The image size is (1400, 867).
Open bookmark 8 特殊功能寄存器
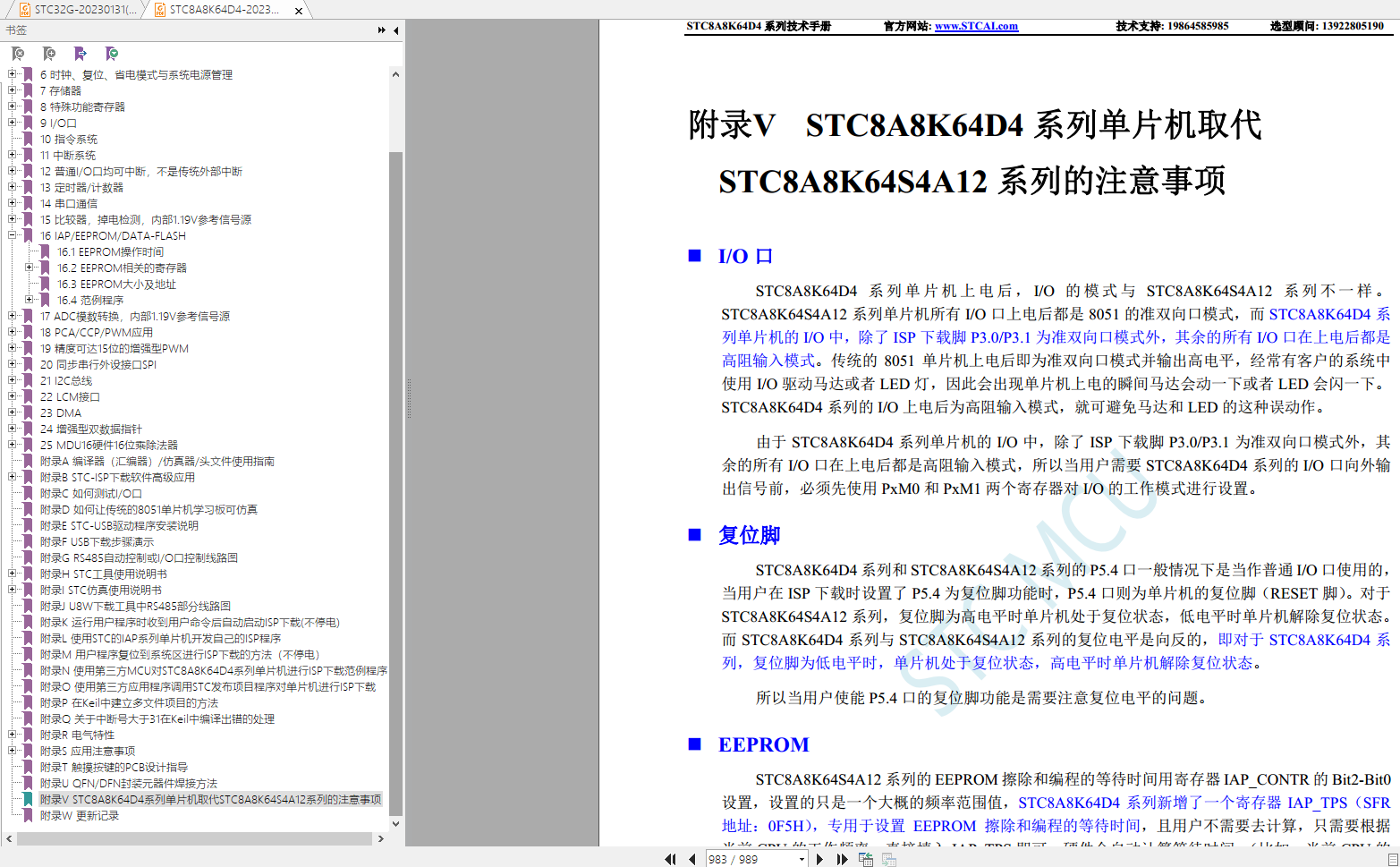tap(82, 106)
